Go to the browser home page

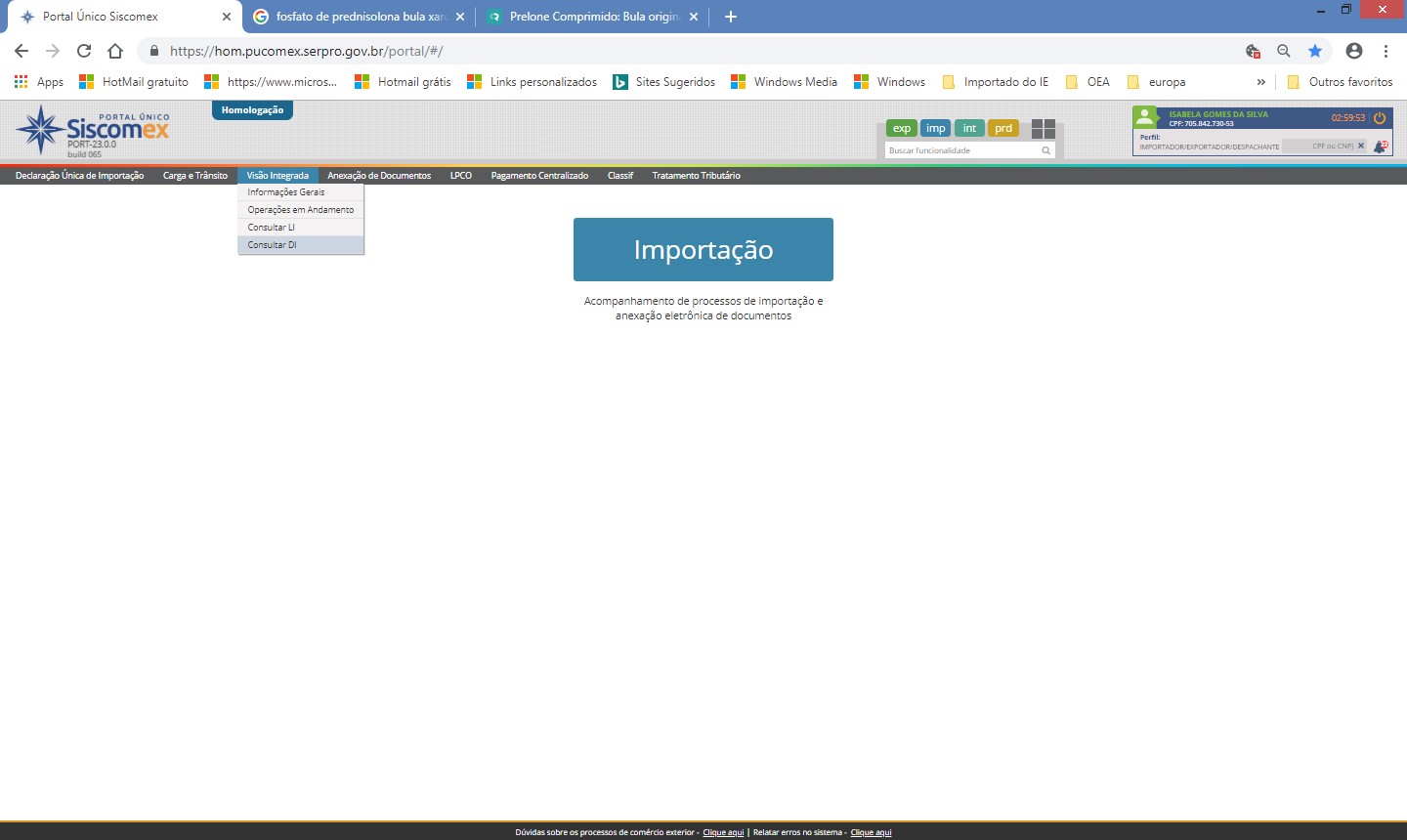(115, 51)
